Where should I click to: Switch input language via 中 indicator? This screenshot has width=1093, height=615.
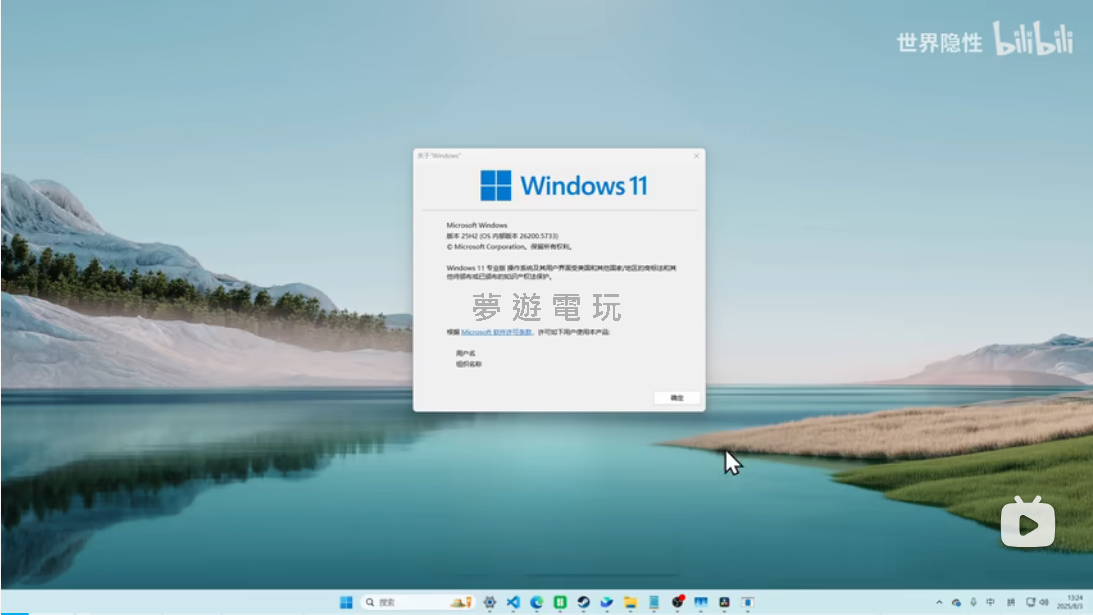tap(991, 602)
